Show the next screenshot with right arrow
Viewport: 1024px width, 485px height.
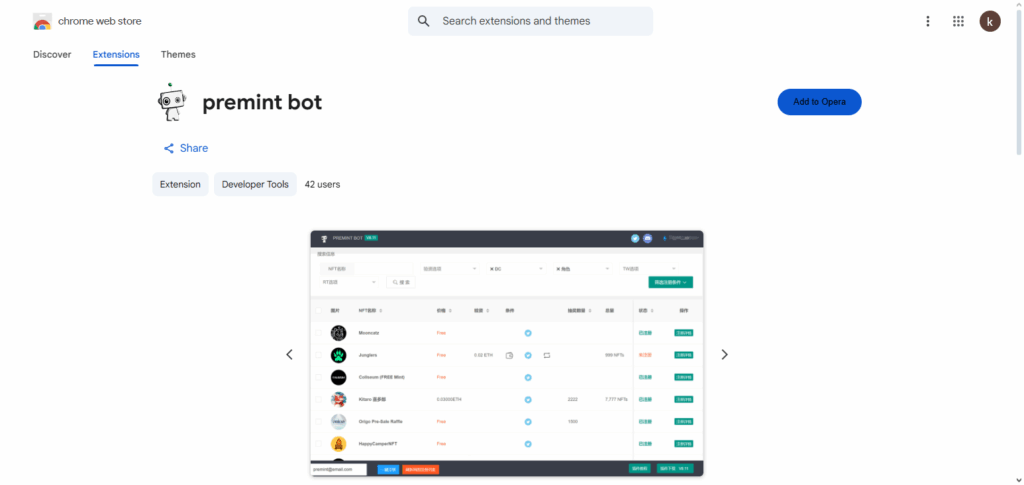[724, 354]
